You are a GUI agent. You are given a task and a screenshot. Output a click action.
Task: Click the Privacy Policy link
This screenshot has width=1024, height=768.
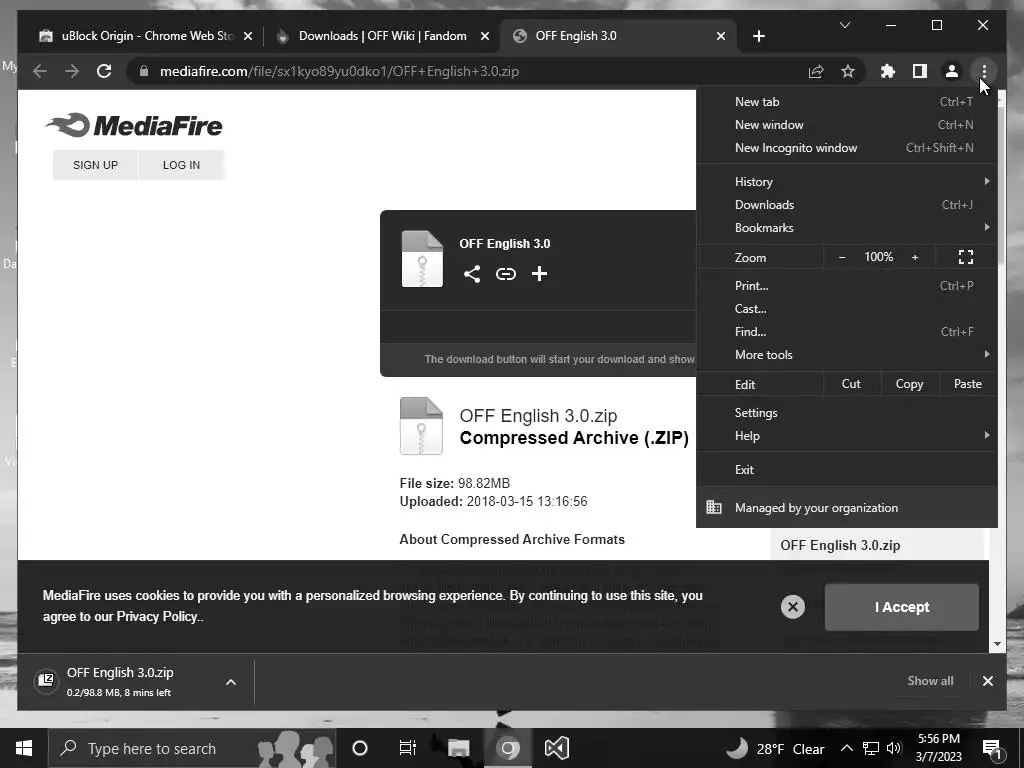[157, 616]
